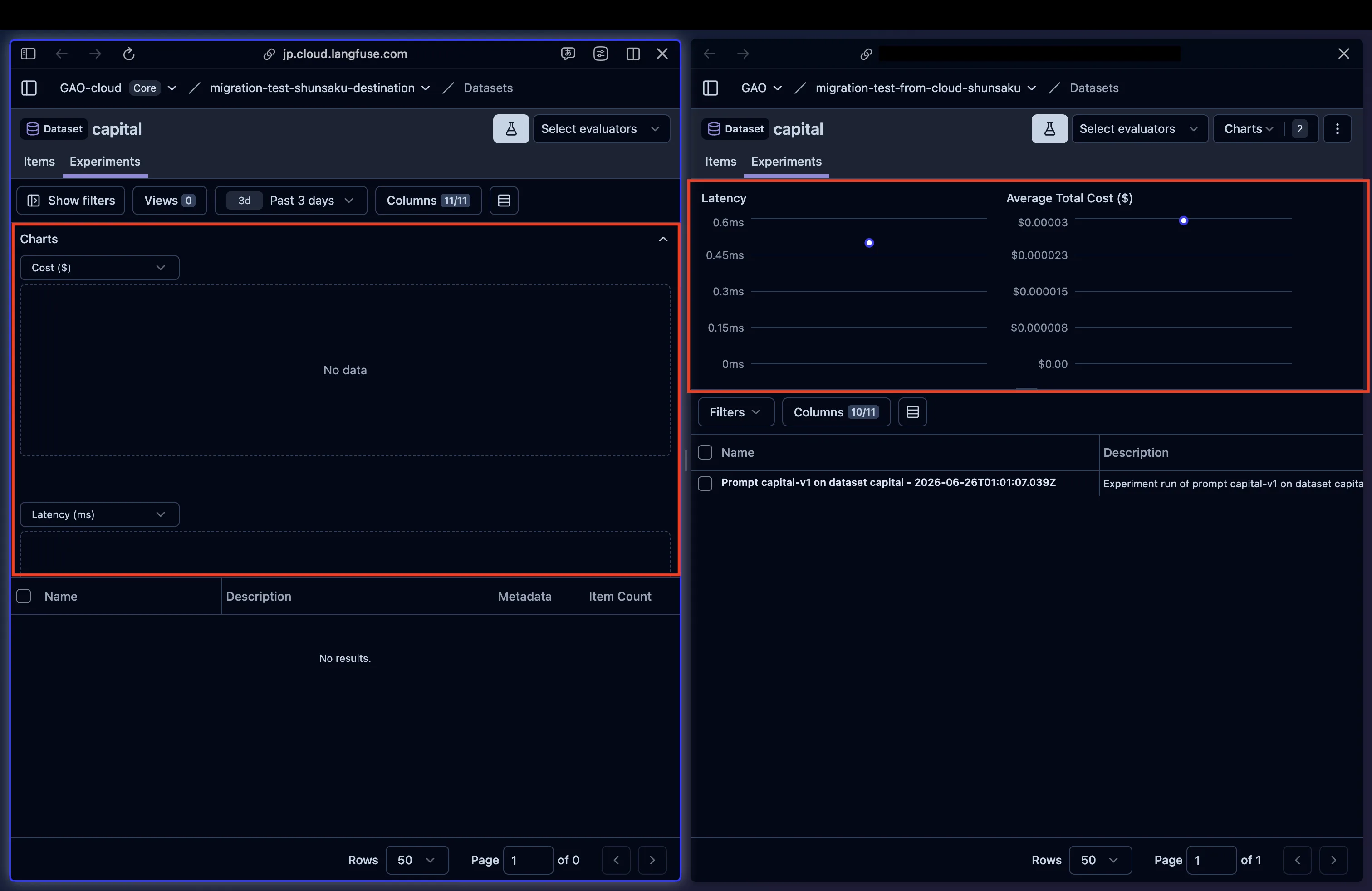Open Views 0 button
Image resolution: width=1372 pixels, height=891 pixels.
170,200
